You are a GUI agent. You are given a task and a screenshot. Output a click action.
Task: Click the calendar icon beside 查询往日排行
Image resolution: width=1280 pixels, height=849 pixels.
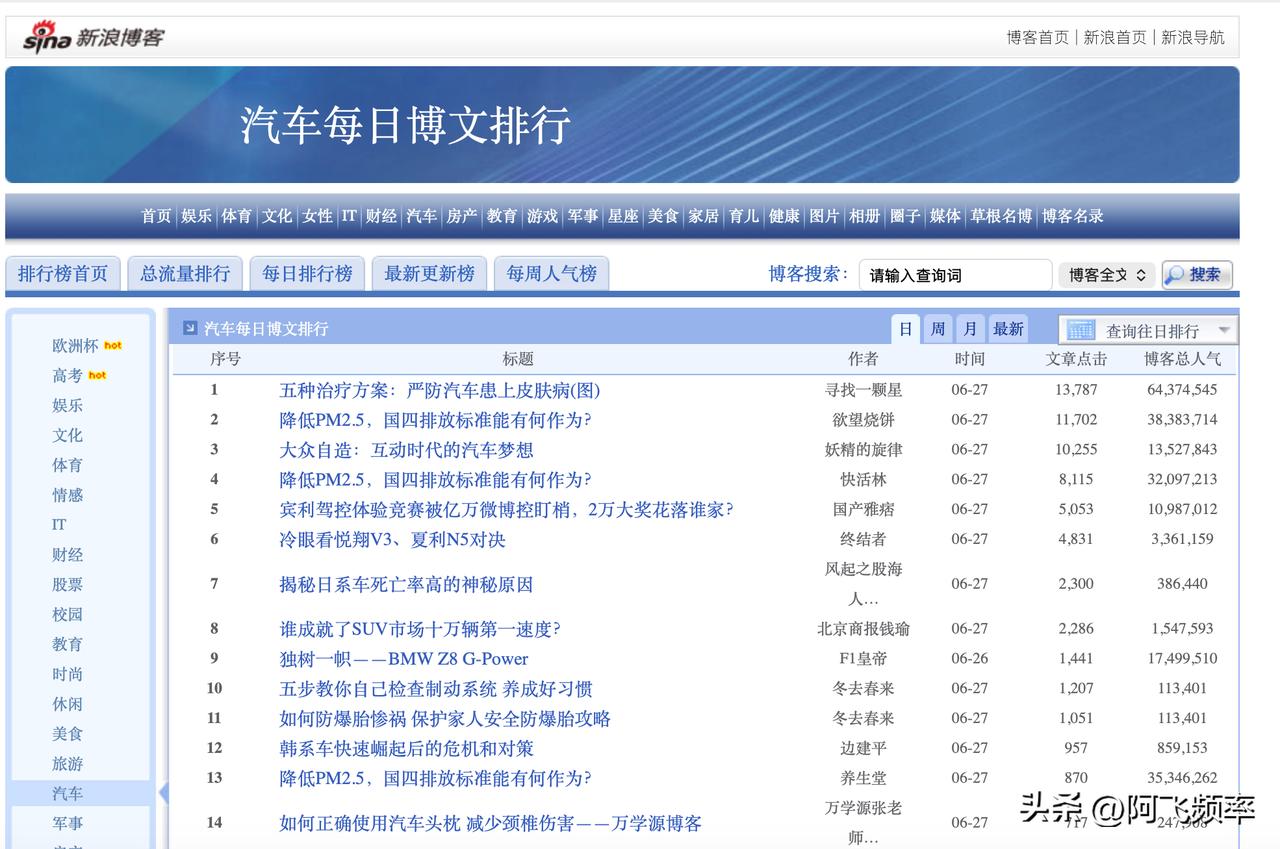click(1080, 330)
